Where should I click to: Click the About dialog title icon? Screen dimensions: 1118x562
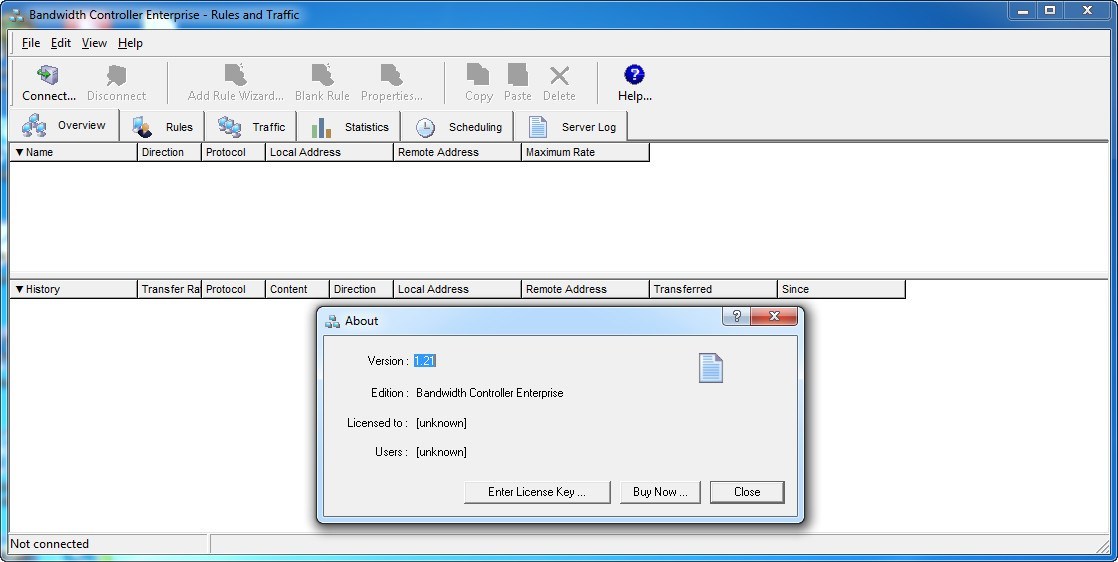pos(332,321)
